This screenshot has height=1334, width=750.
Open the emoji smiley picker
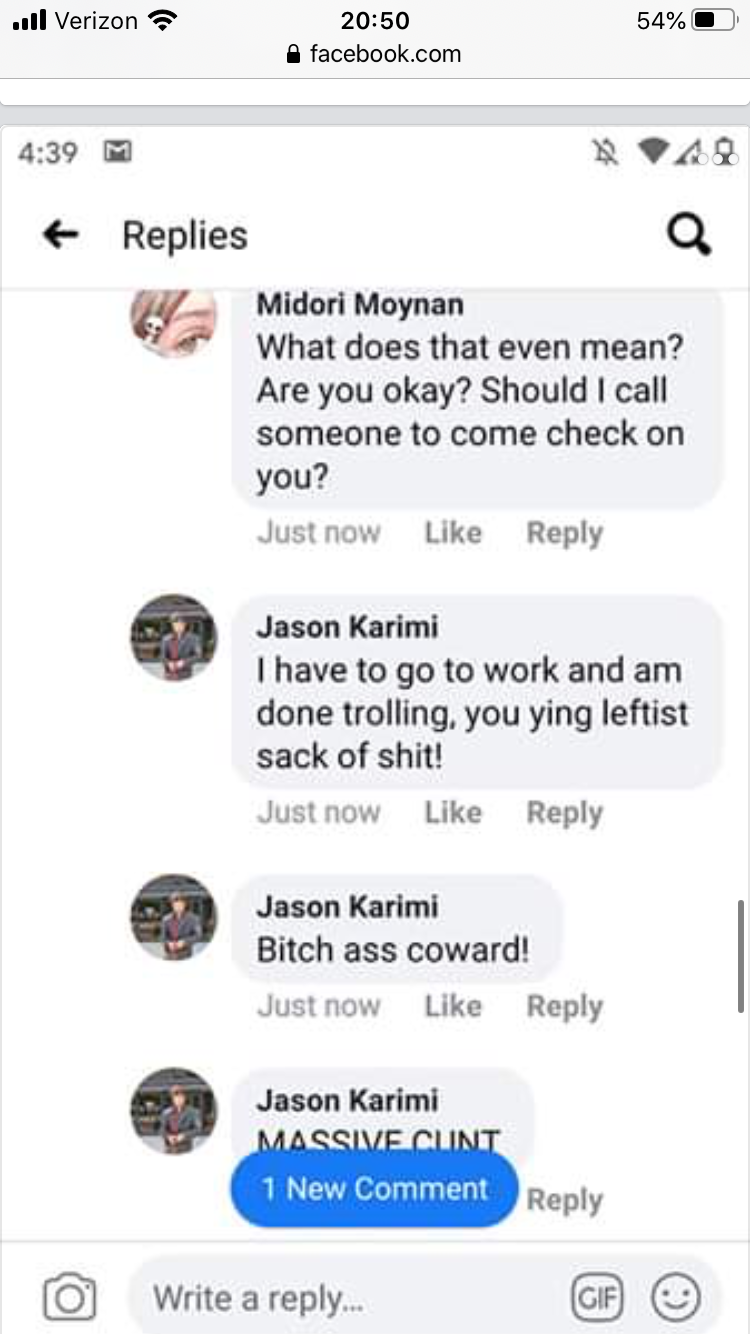(675, 1298)
